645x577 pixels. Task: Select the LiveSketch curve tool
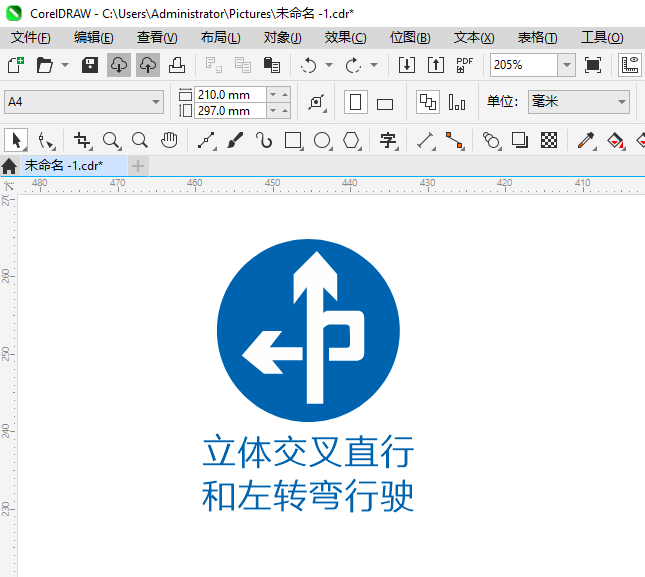[x=264, y=141]
